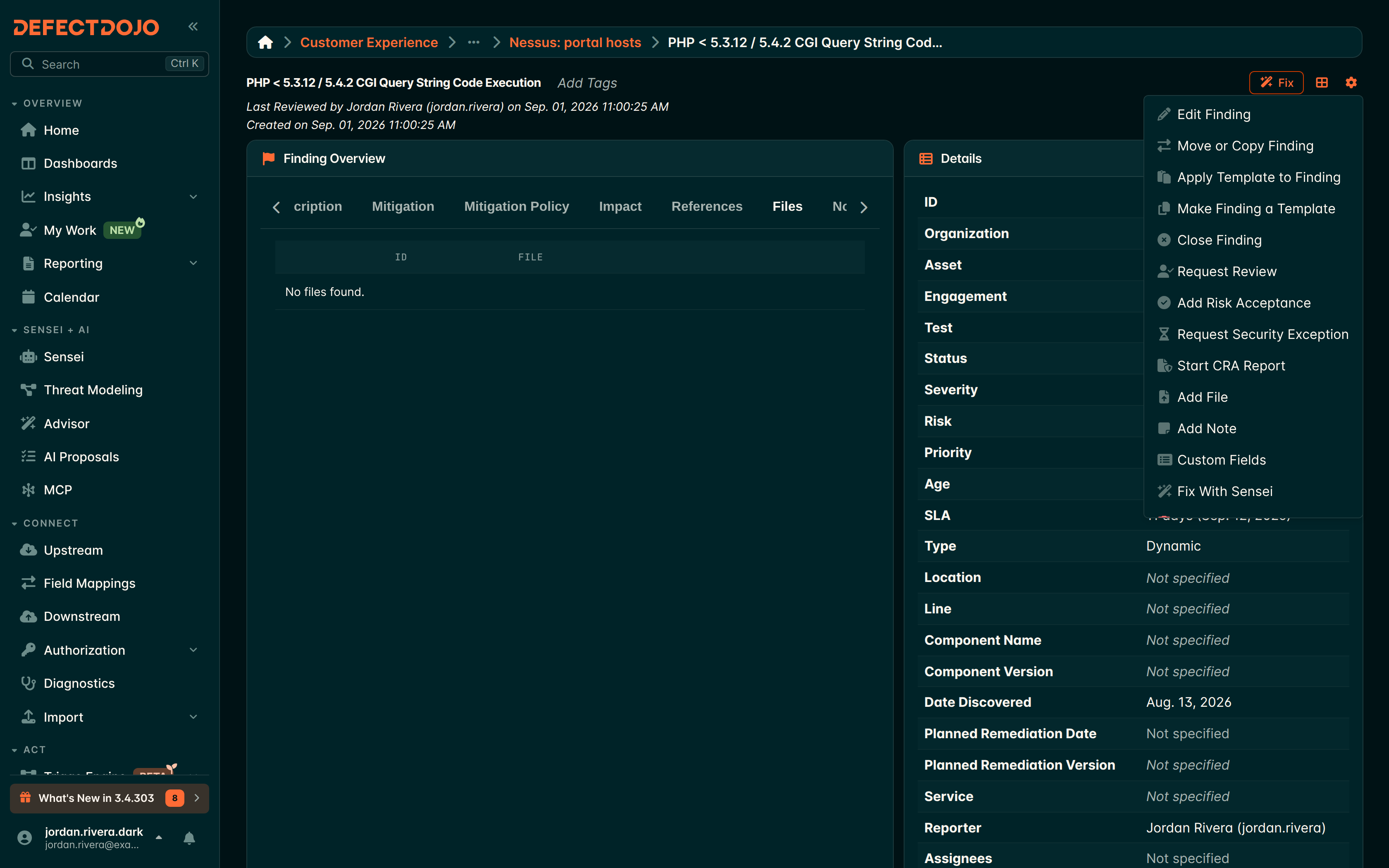Open the finding settings gear icon
Image resolution: width=1389 pixels, height=868 pixels.
pyautogui.click(x=1351, y=83)
